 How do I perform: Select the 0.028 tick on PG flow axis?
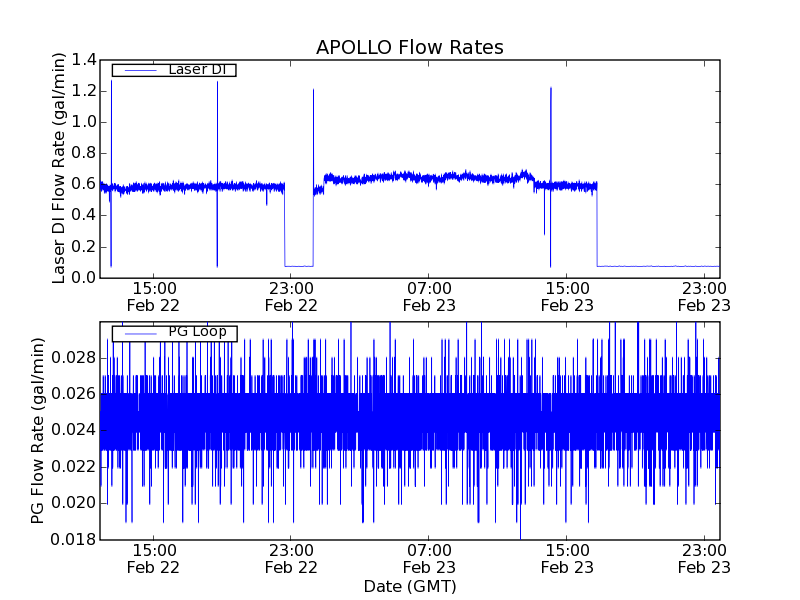[73, 358]
